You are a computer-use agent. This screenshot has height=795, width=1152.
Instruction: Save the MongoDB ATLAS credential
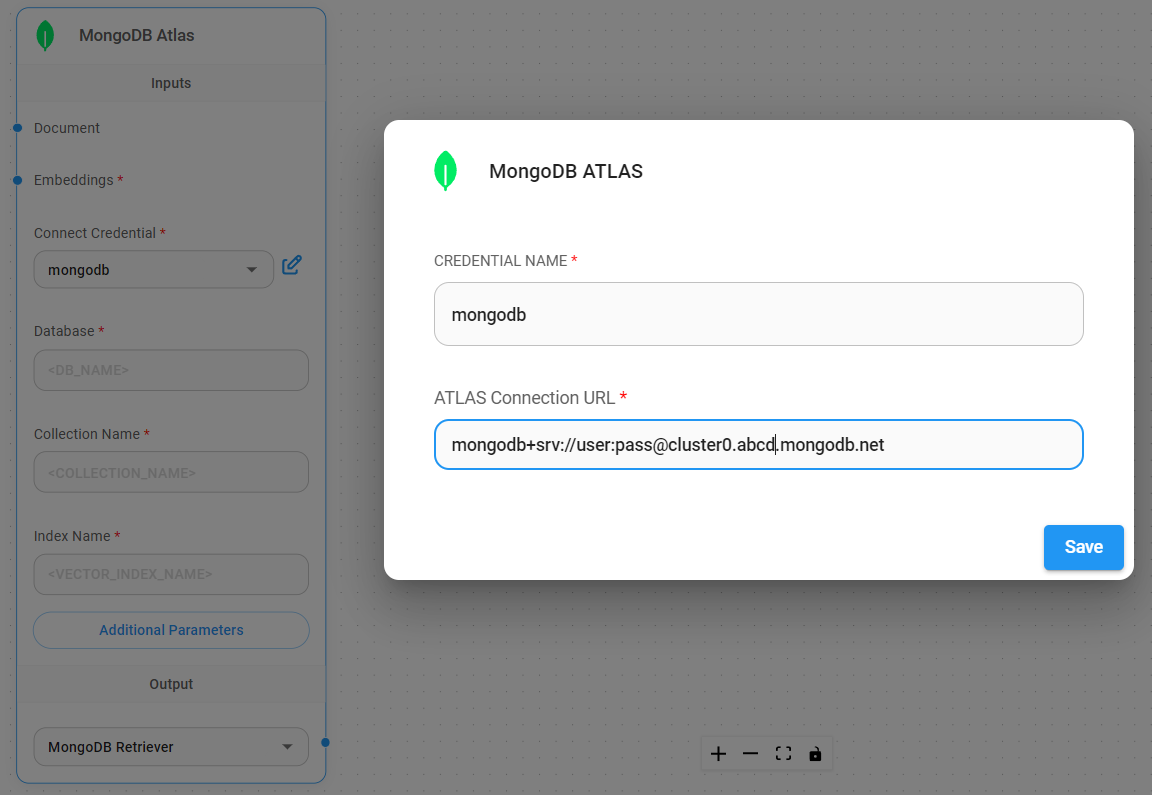click(1083, 547)
